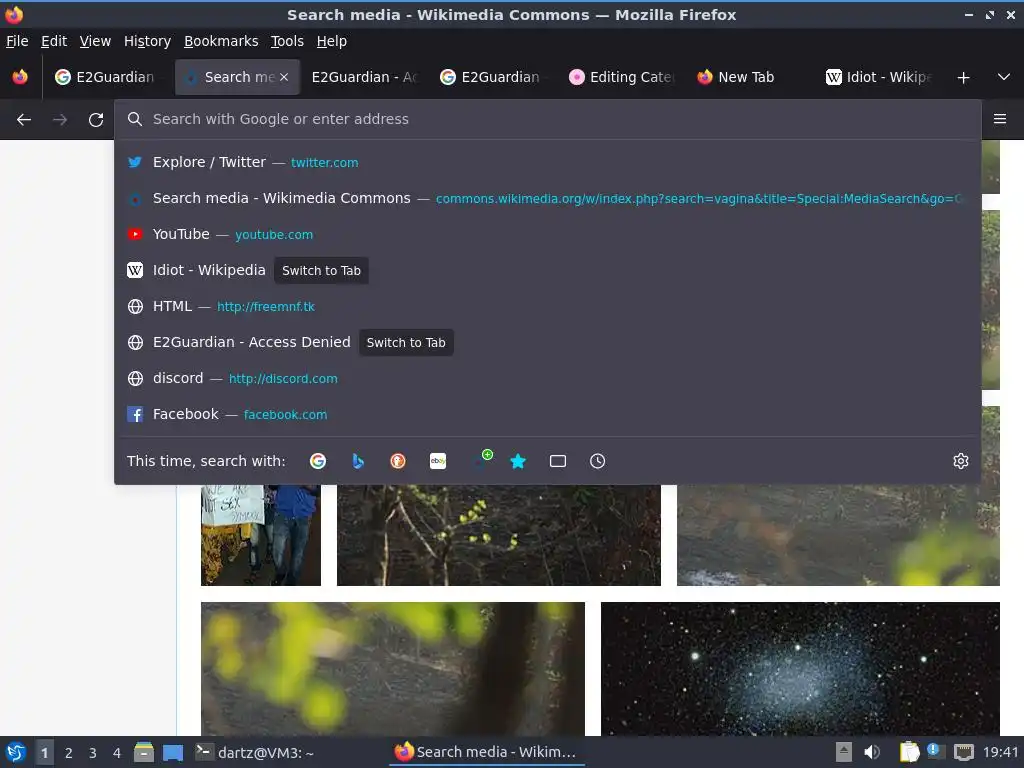Search this time with Google icon
The height and width of the screenshot is (768, 1024).
318,461
